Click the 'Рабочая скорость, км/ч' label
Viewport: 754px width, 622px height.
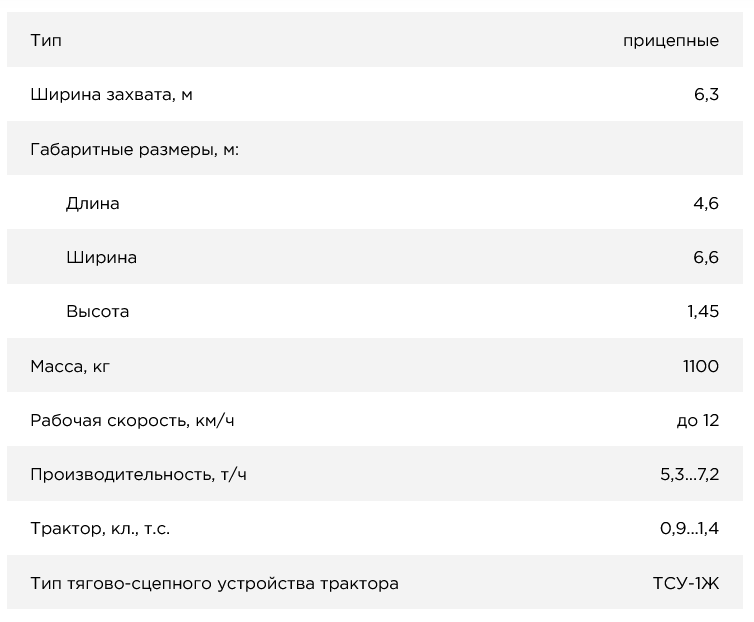[133, 420]
